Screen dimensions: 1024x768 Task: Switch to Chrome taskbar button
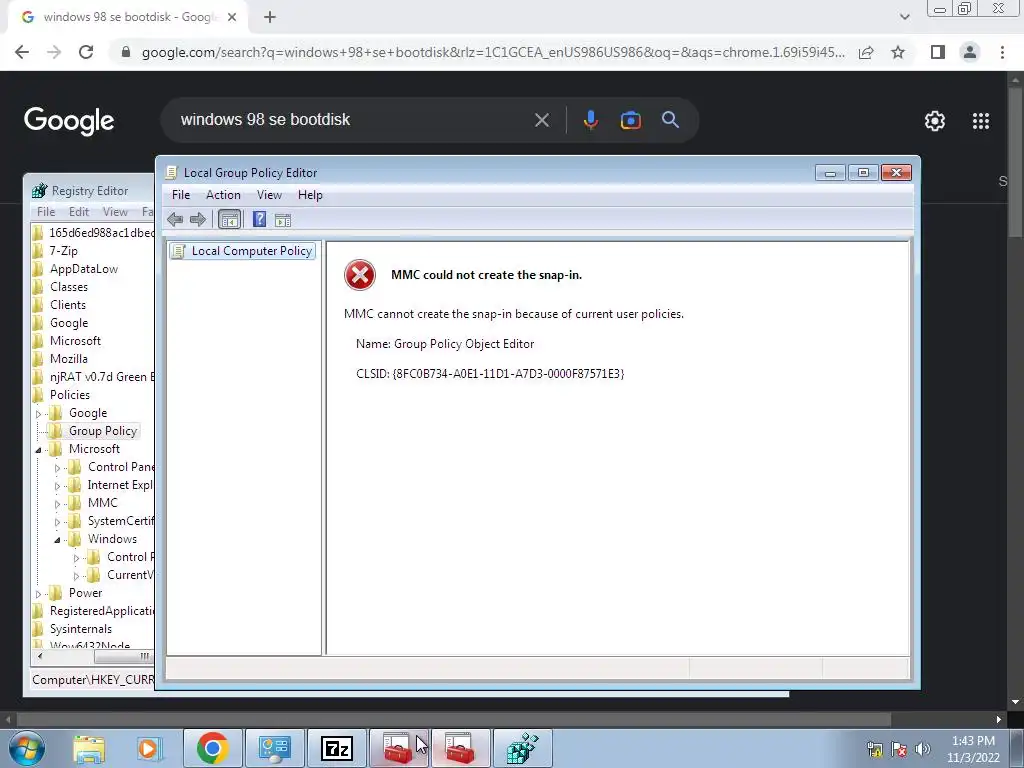212,748
